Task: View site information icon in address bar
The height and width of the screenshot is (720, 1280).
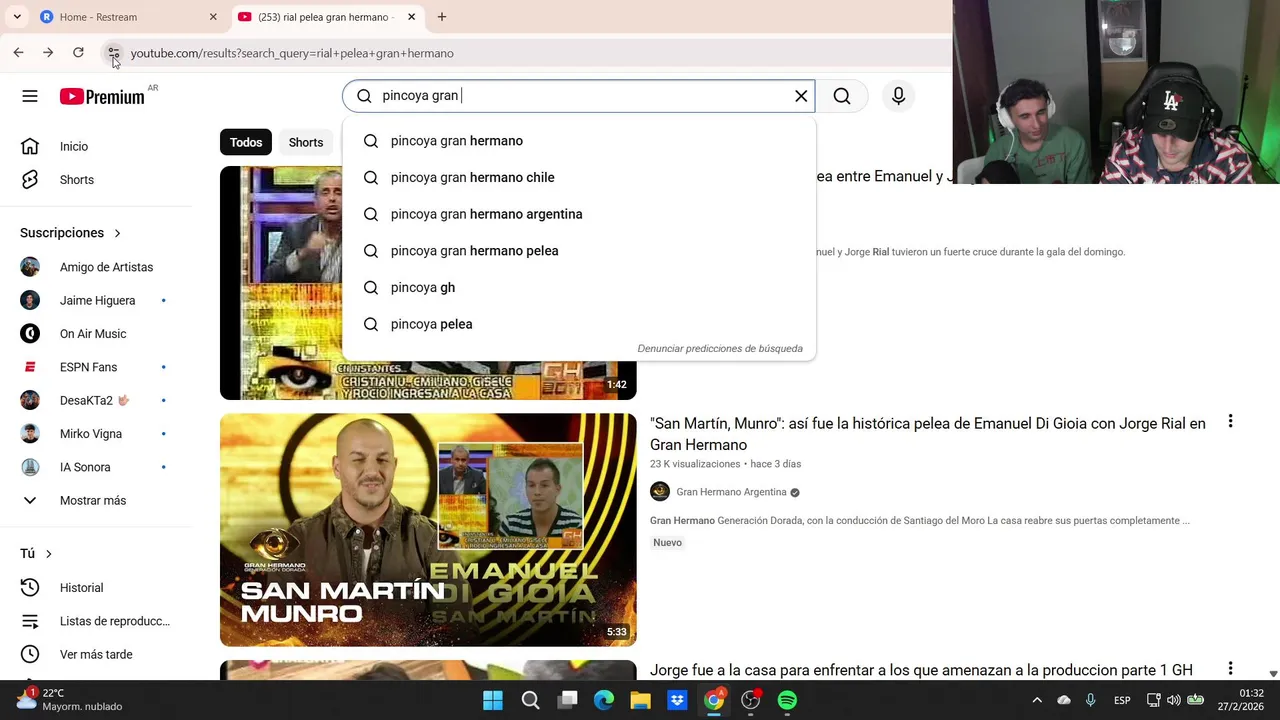Action: point(113,53)
